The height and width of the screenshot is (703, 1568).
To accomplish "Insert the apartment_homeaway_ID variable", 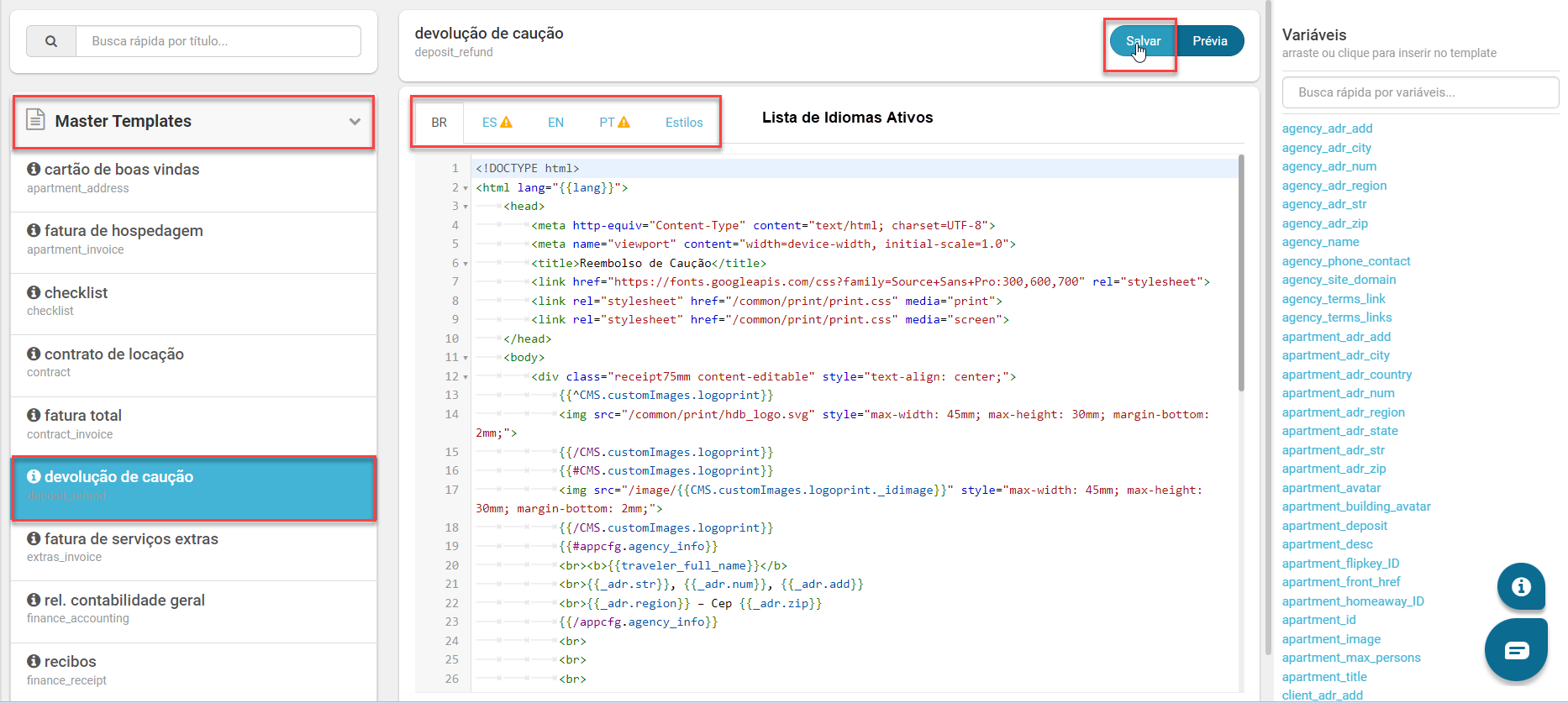I will point(1353,601).
